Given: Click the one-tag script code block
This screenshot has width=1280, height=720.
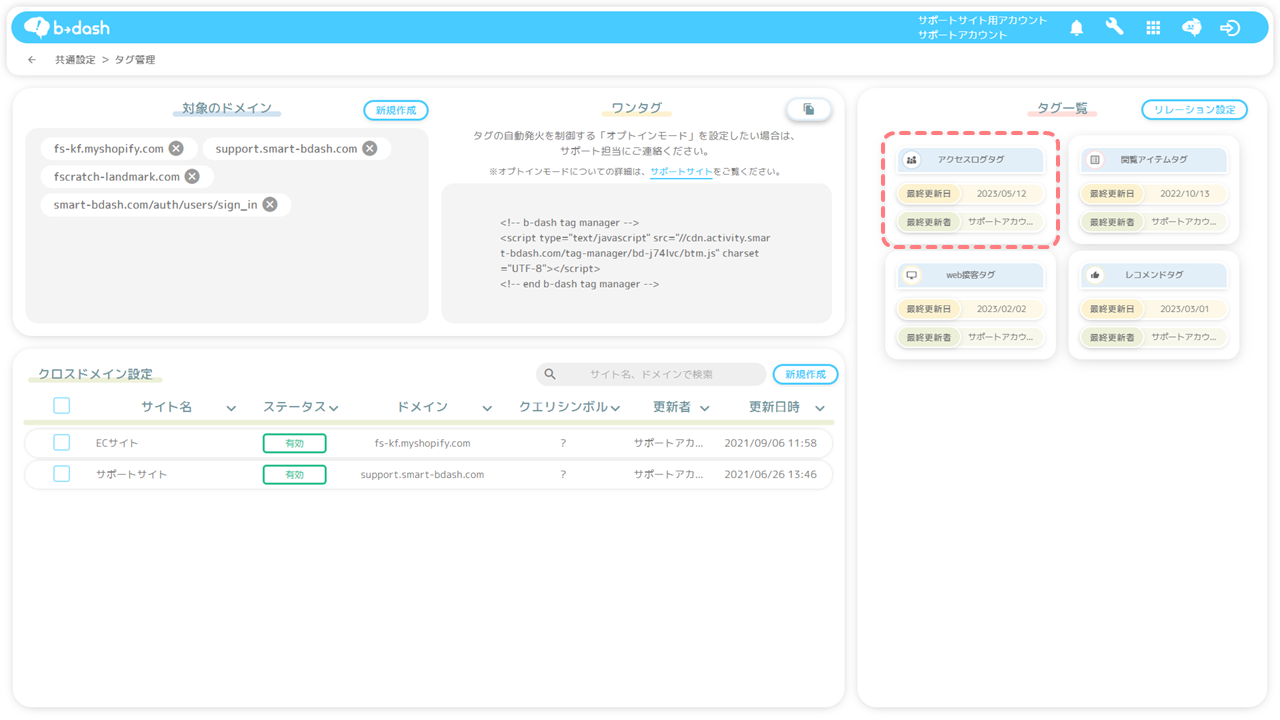Looking at the screenshot, I should [636, 253].
